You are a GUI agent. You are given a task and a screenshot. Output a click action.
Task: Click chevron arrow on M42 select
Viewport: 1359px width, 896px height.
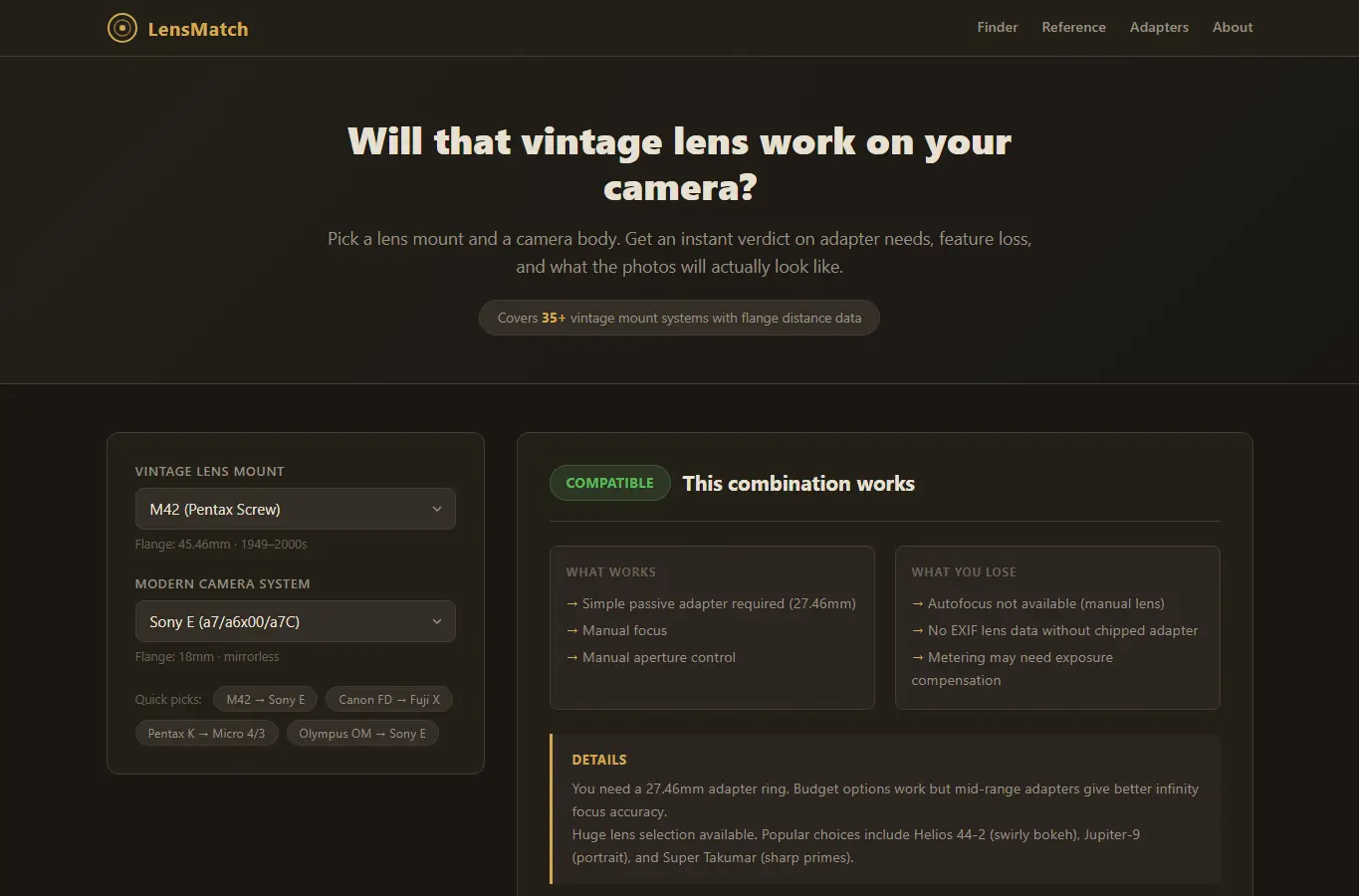[x=436, y=509]
